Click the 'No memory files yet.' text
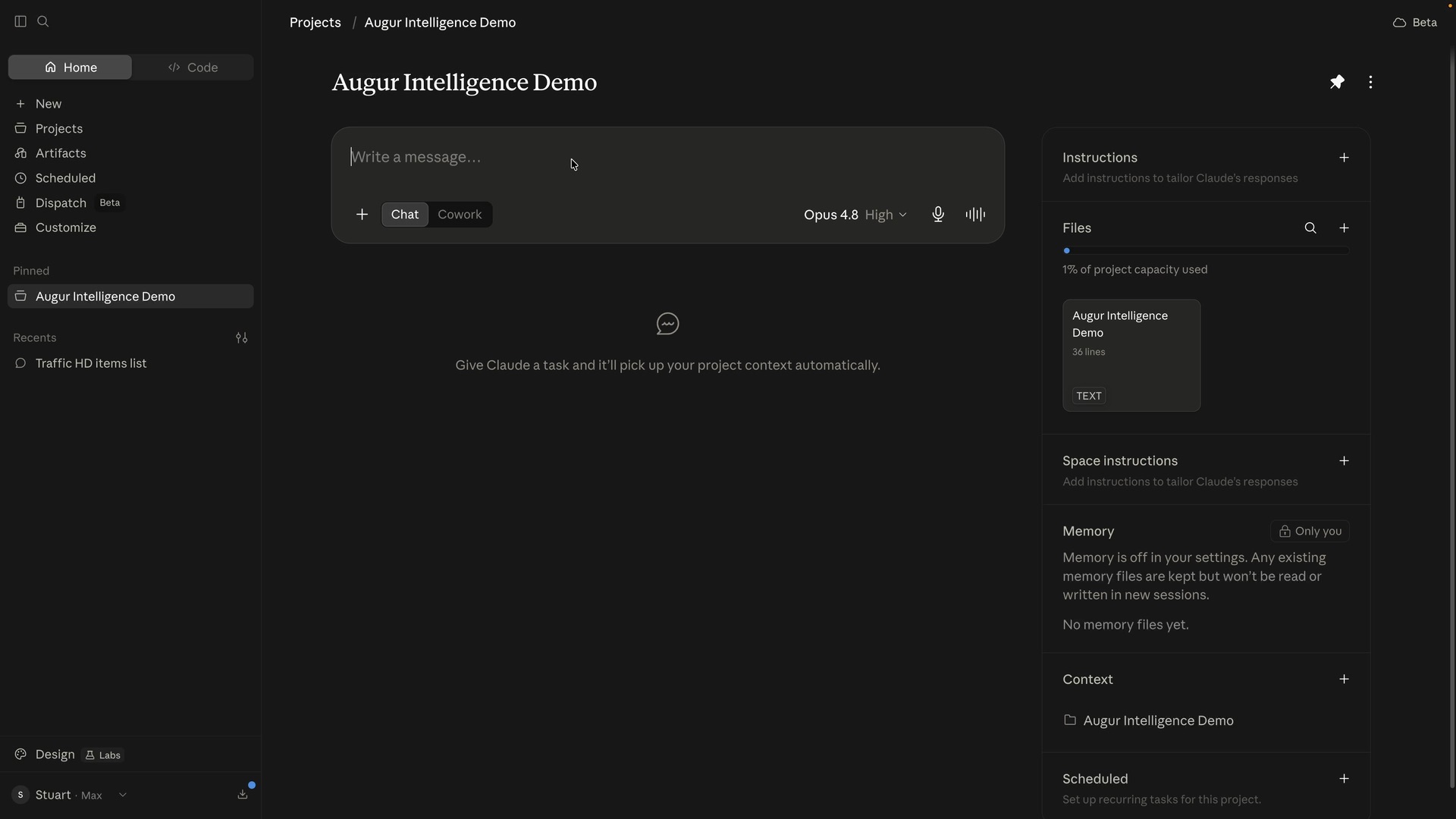The width and height of the screenshot is (1456, 819). click(x=1125, y=625)
